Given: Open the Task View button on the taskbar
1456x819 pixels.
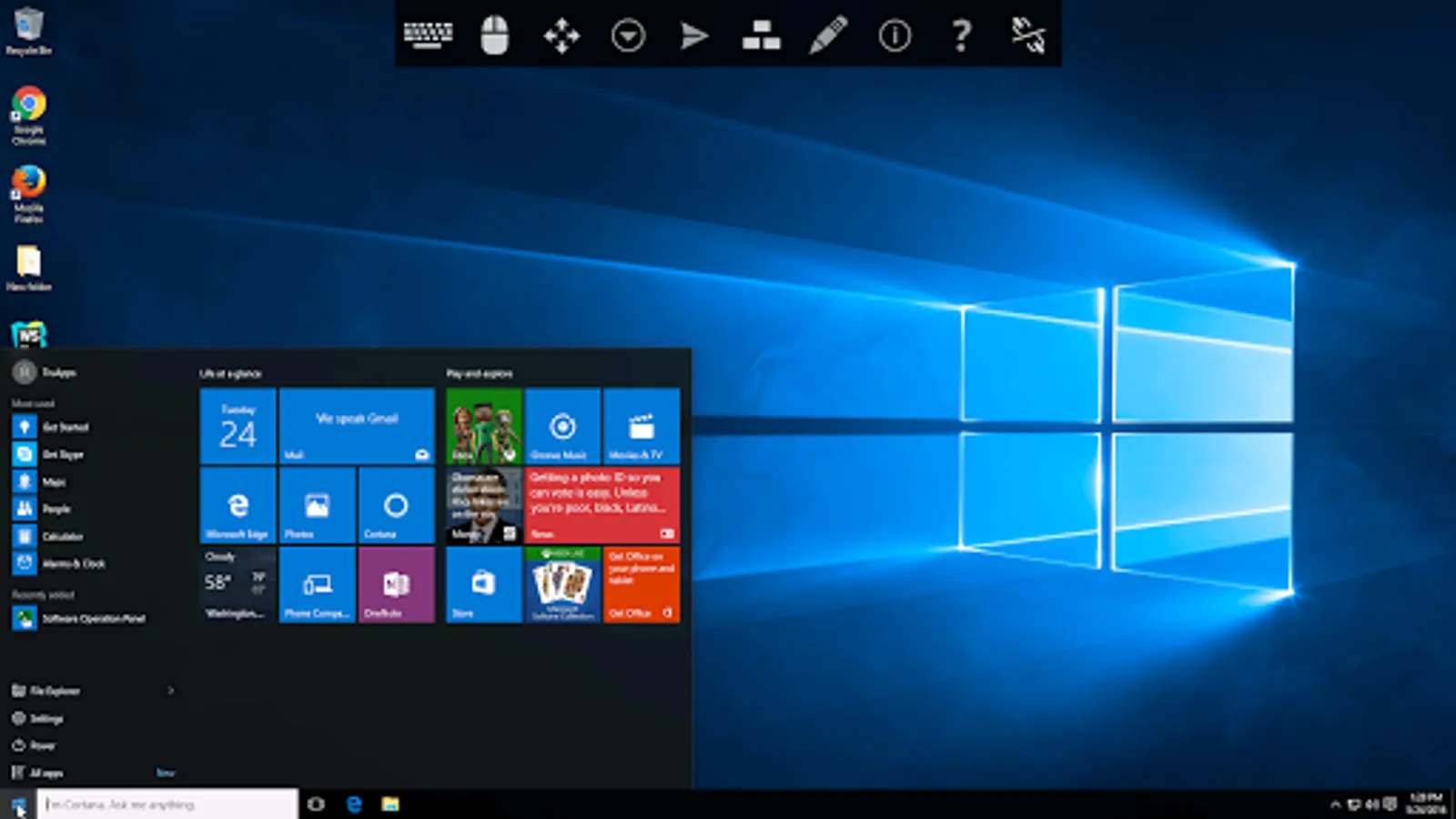Looking at the screenshot, I should 316,804.
